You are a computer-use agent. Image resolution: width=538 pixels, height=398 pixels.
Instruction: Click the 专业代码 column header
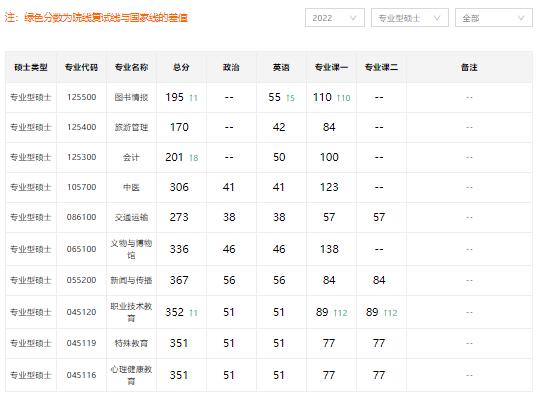click(81, 67)
